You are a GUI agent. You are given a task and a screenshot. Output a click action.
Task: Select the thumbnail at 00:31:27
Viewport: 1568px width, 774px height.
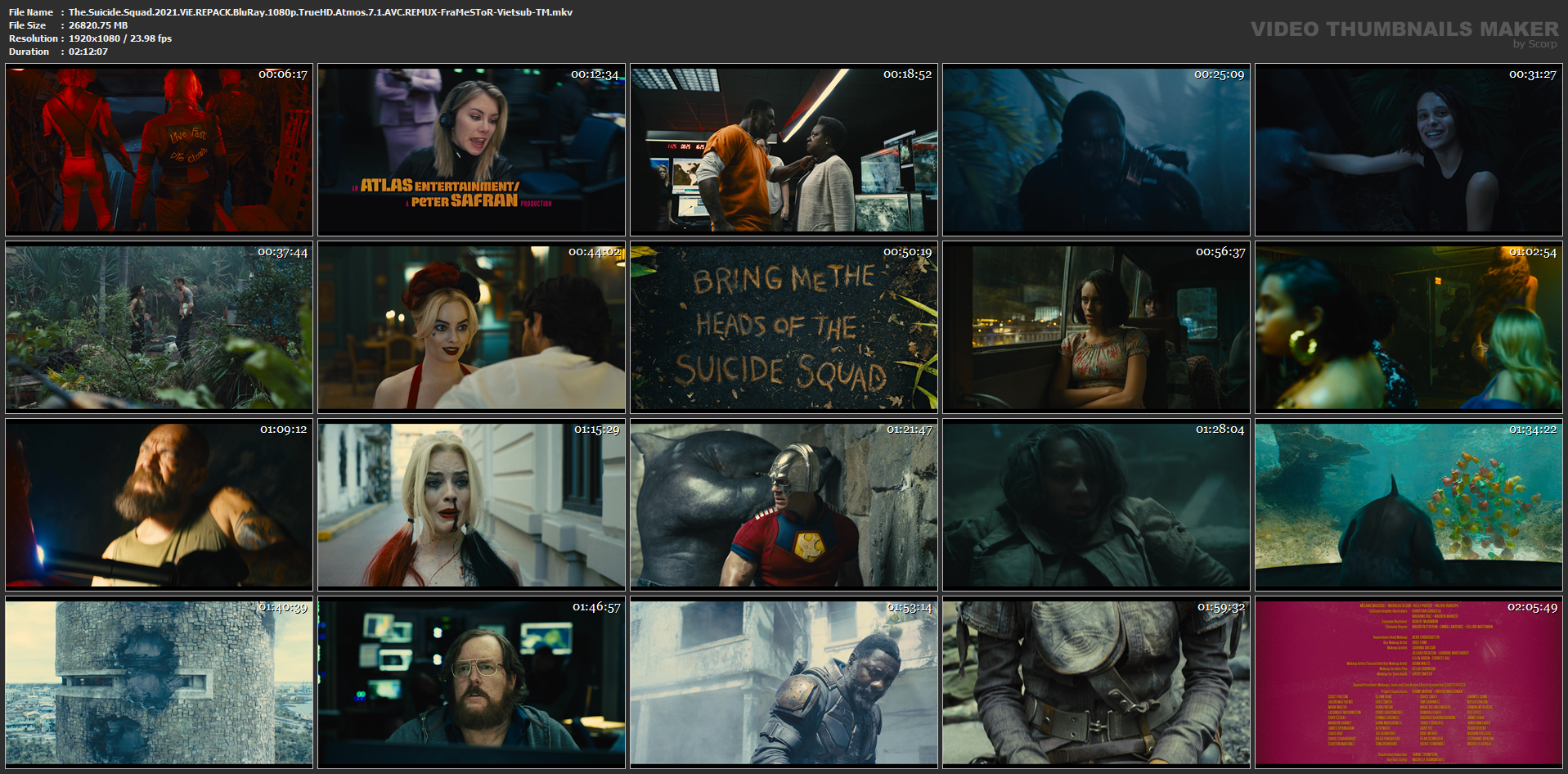click(x=1409, y=150)
